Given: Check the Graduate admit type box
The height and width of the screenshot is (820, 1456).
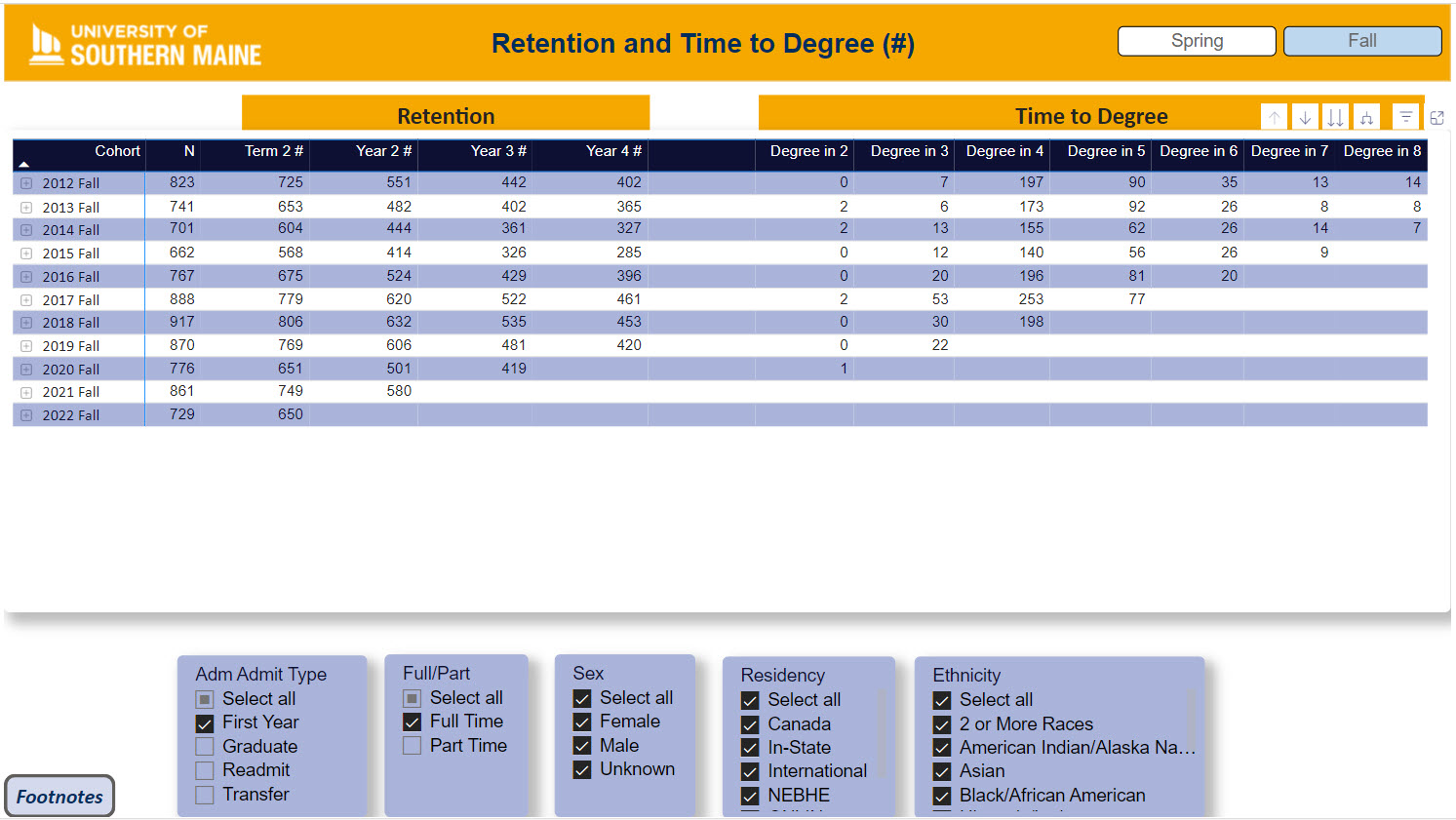Looking at the screenshot, I should tap(205, 747).
